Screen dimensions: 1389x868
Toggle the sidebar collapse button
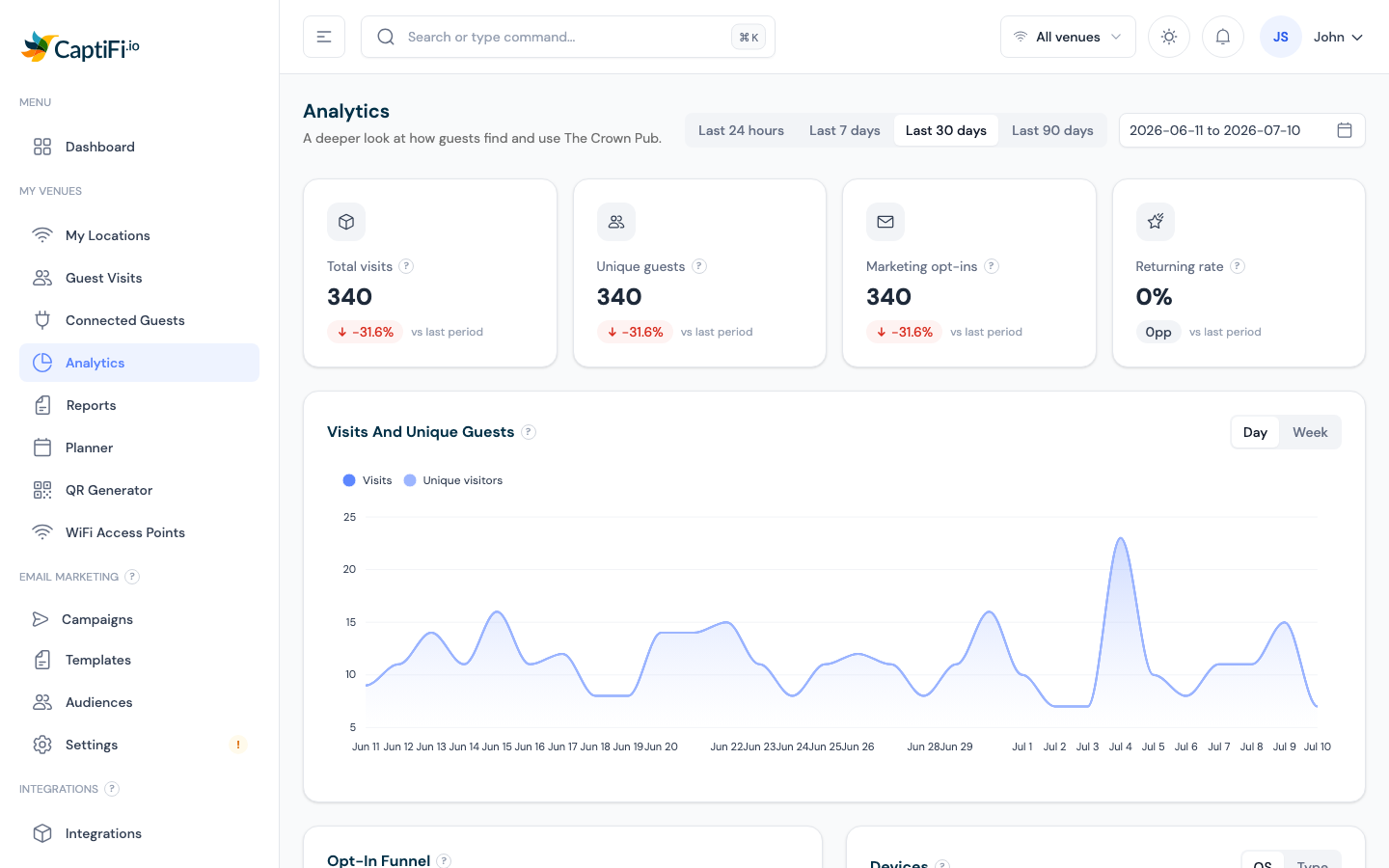[x=324, y=37]
